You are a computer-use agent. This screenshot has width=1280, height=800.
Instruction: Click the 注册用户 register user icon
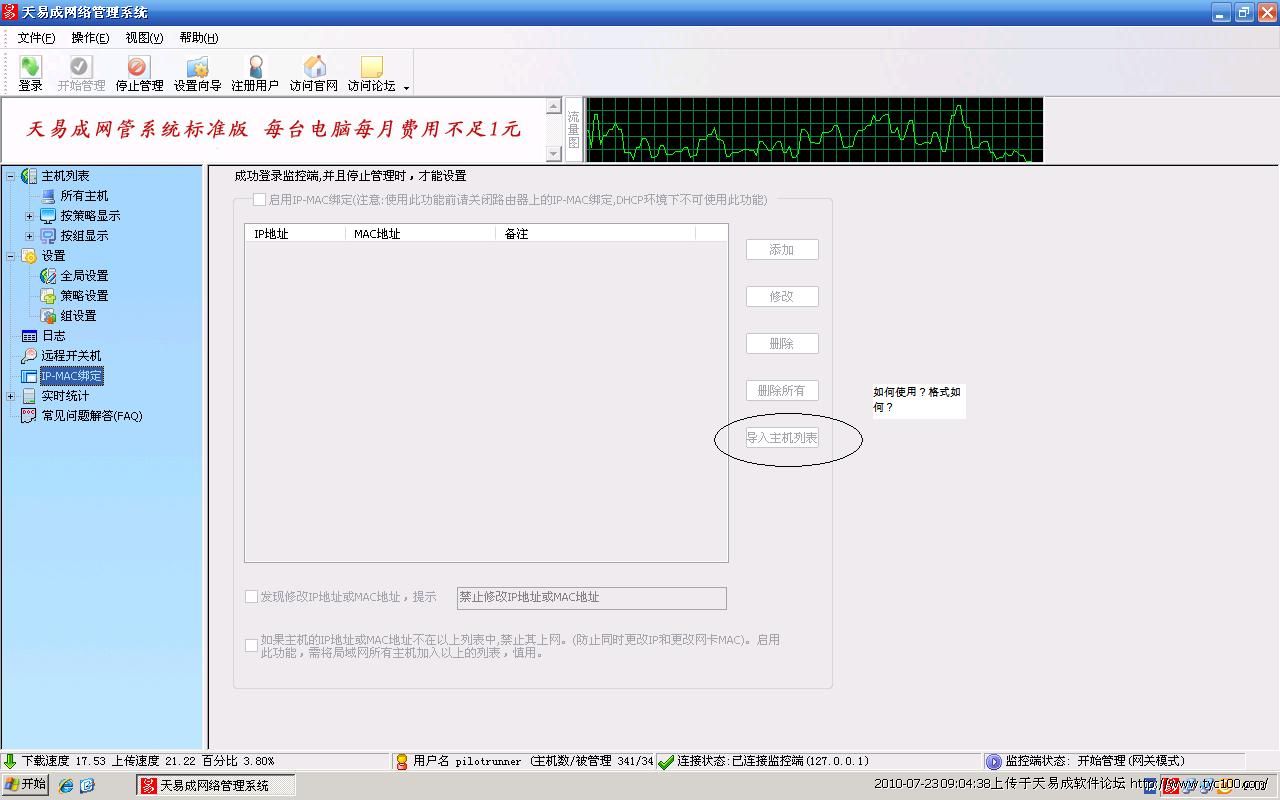click(x=255, y=73)
